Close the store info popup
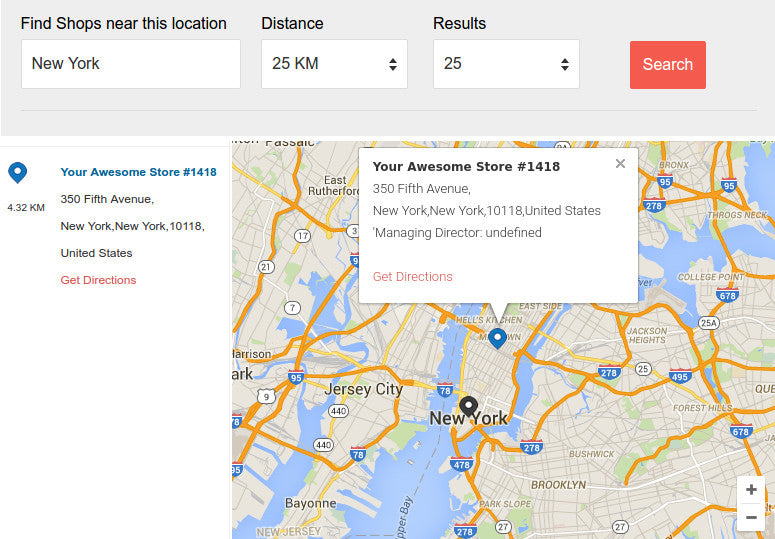This screenshot has width=775, height=539. coord(620,164)
